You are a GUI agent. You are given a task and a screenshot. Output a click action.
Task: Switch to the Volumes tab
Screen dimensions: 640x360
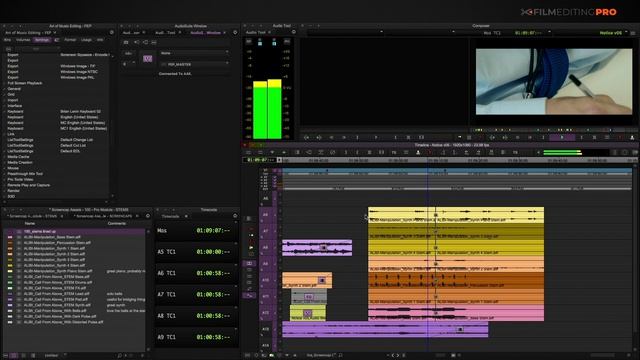pos(23,40)
